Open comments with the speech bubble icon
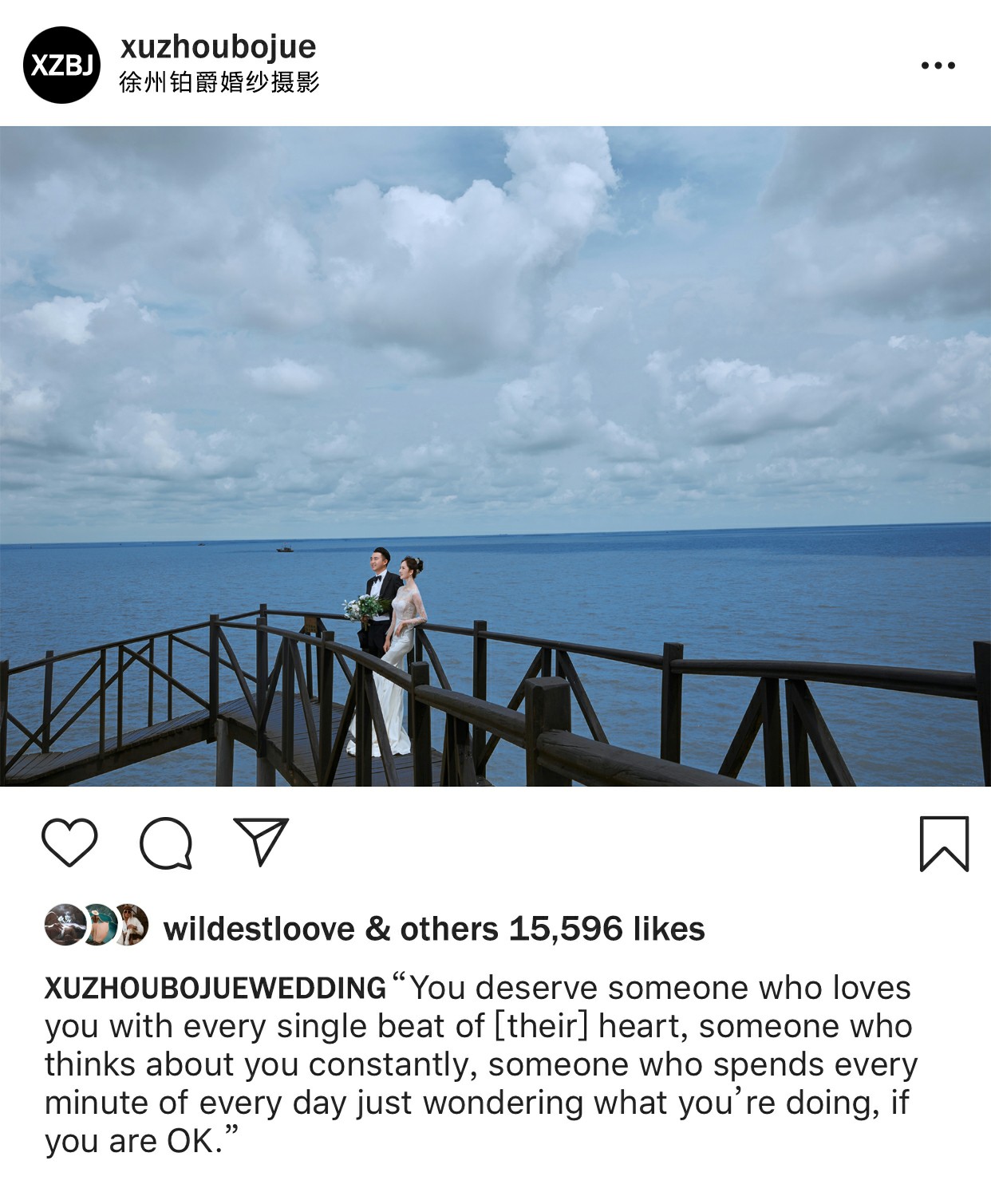991x1204 pixels. [166, 843]
